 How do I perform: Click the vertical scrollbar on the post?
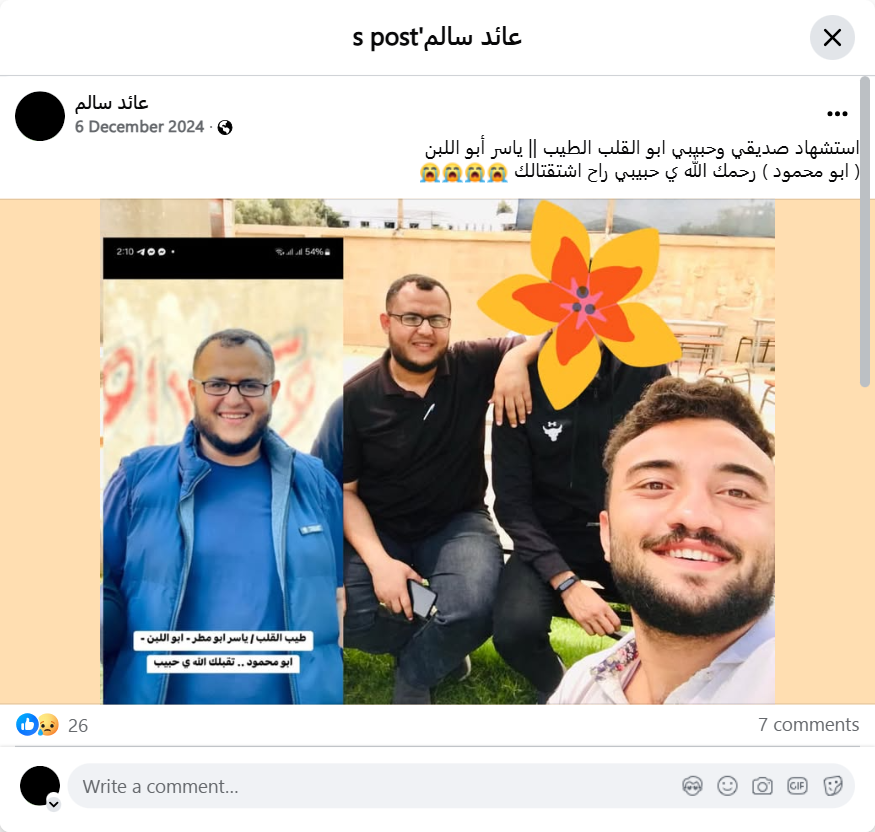click(x=864, y=232)
